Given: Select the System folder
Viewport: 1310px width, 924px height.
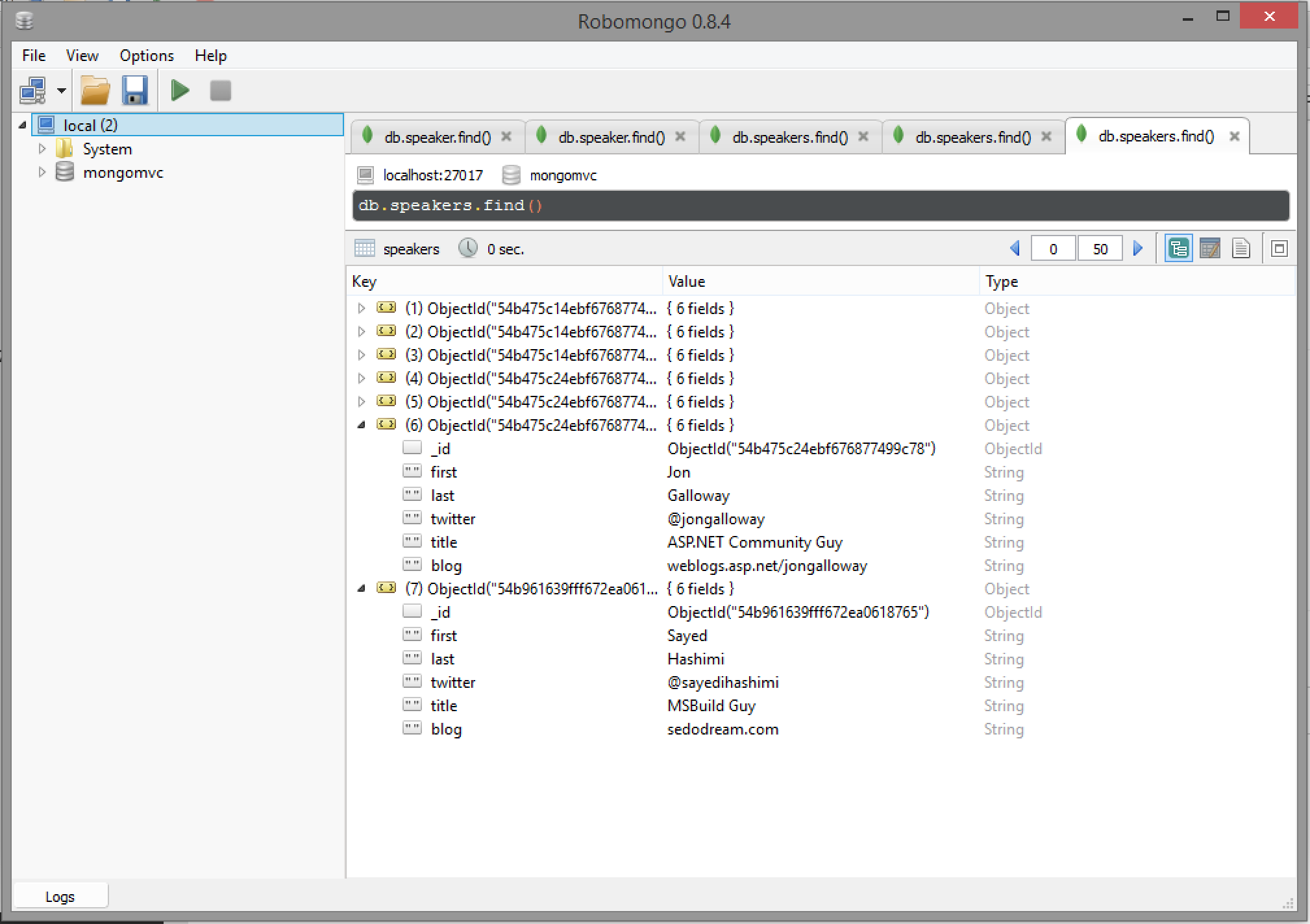Looking at the screenshot, I should click(x=107, y=149).
